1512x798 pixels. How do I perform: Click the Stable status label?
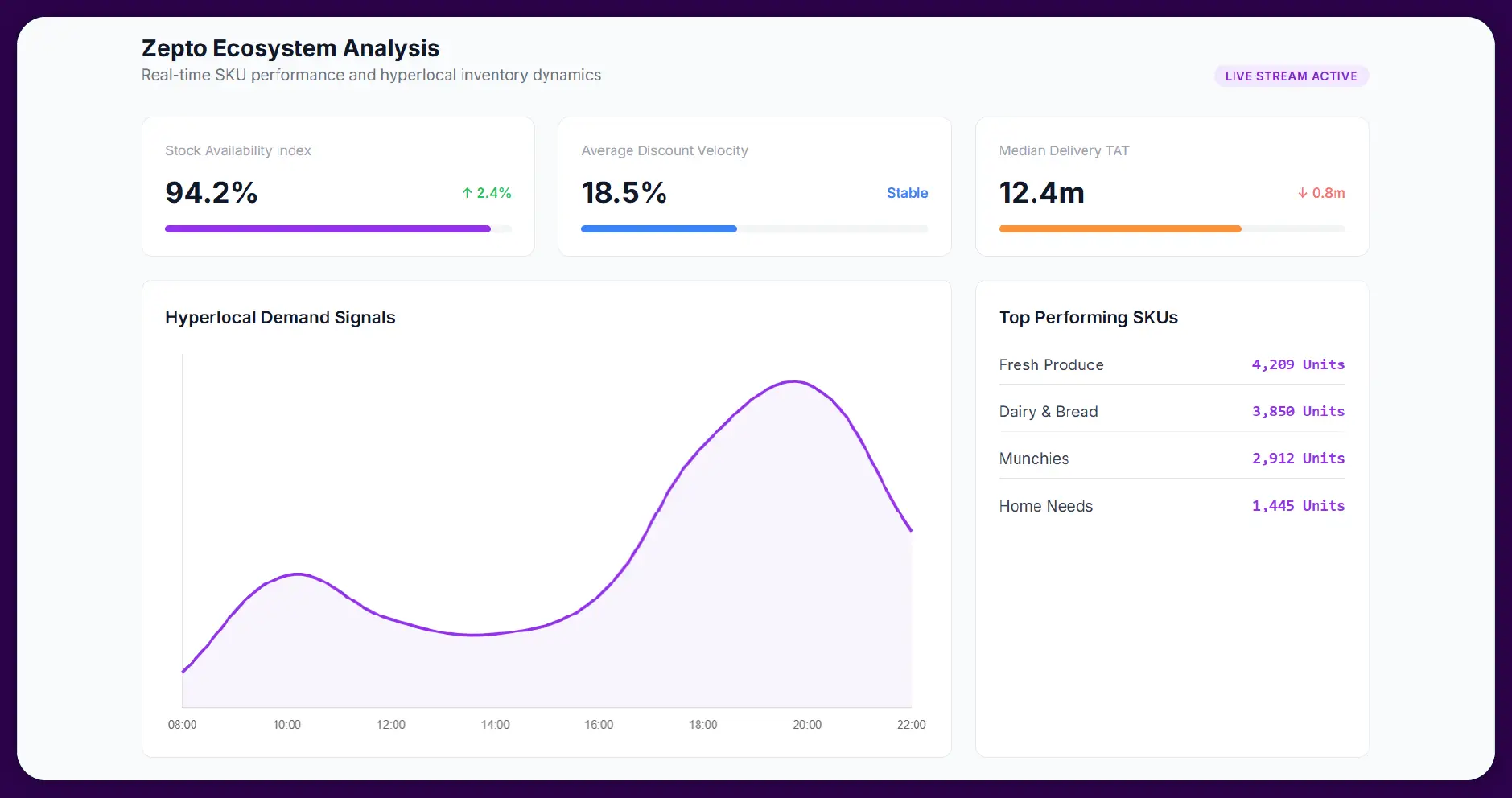point(907,193)
